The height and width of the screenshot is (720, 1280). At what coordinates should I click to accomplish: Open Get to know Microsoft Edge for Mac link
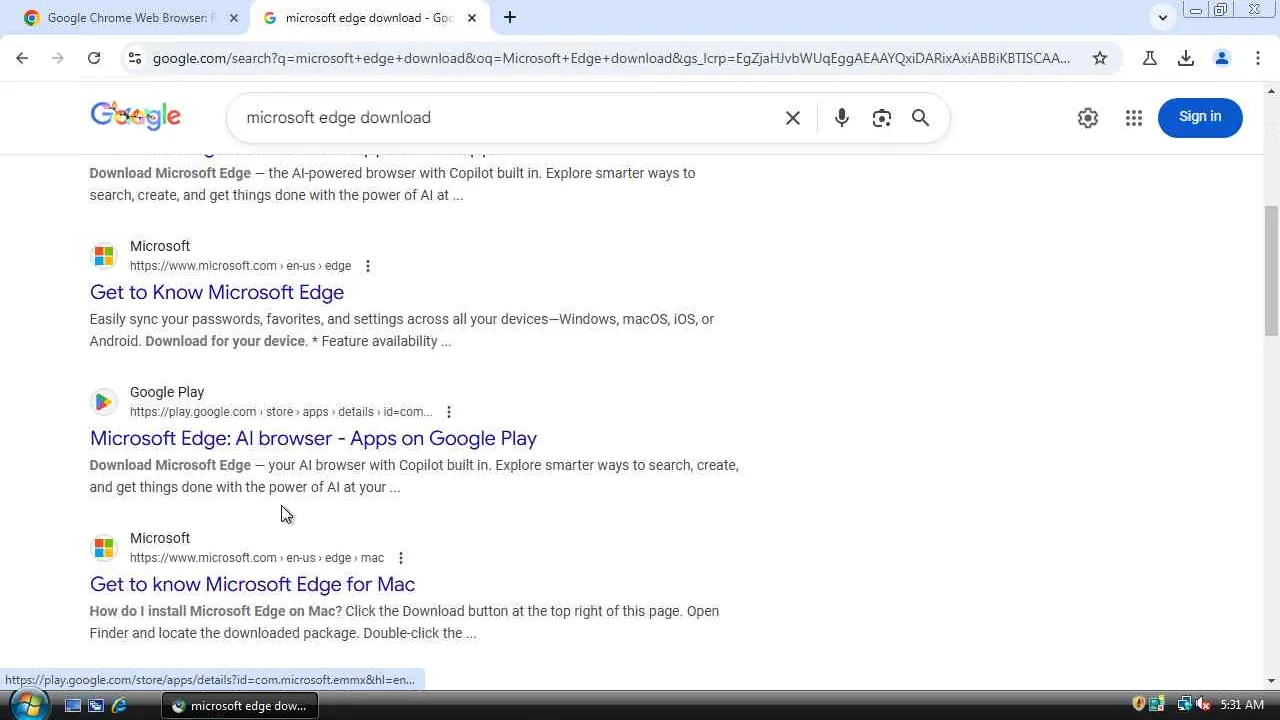click(252, 584)
